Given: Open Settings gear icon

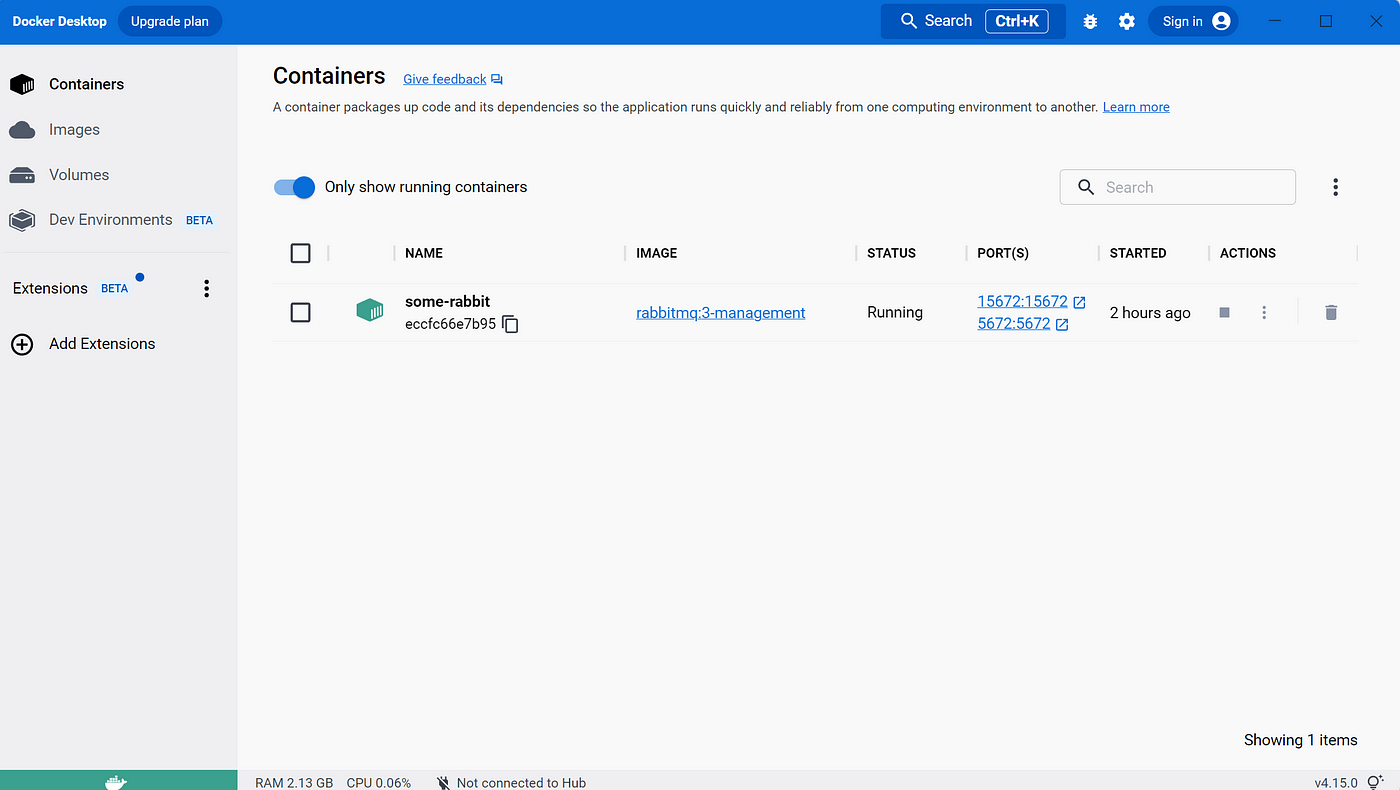Looking at the screenshot, I should pyautogui.click(x=1127, y=21).
